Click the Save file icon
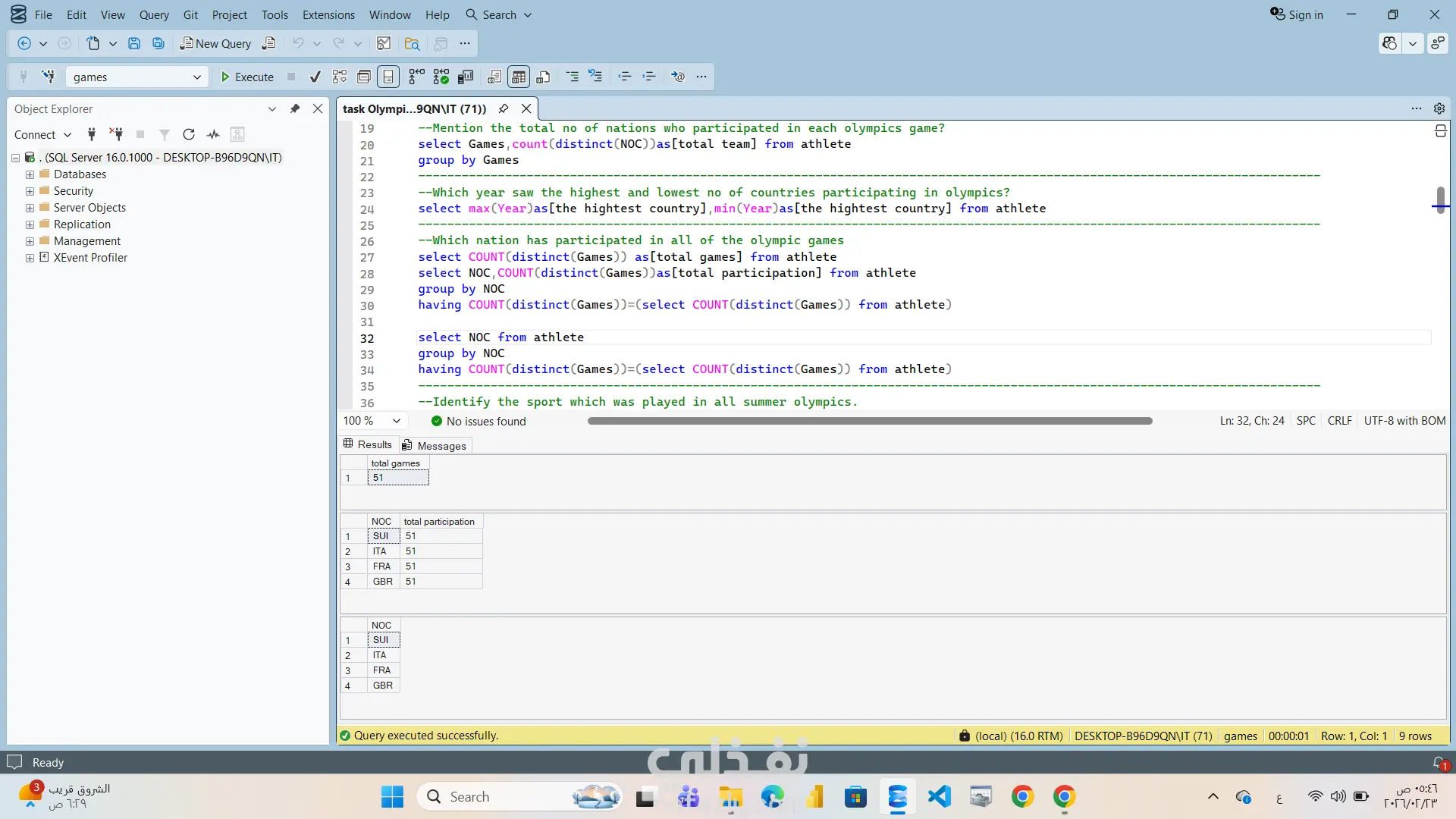This screenshot has height=819, width=1456. [x=134, y=43]
